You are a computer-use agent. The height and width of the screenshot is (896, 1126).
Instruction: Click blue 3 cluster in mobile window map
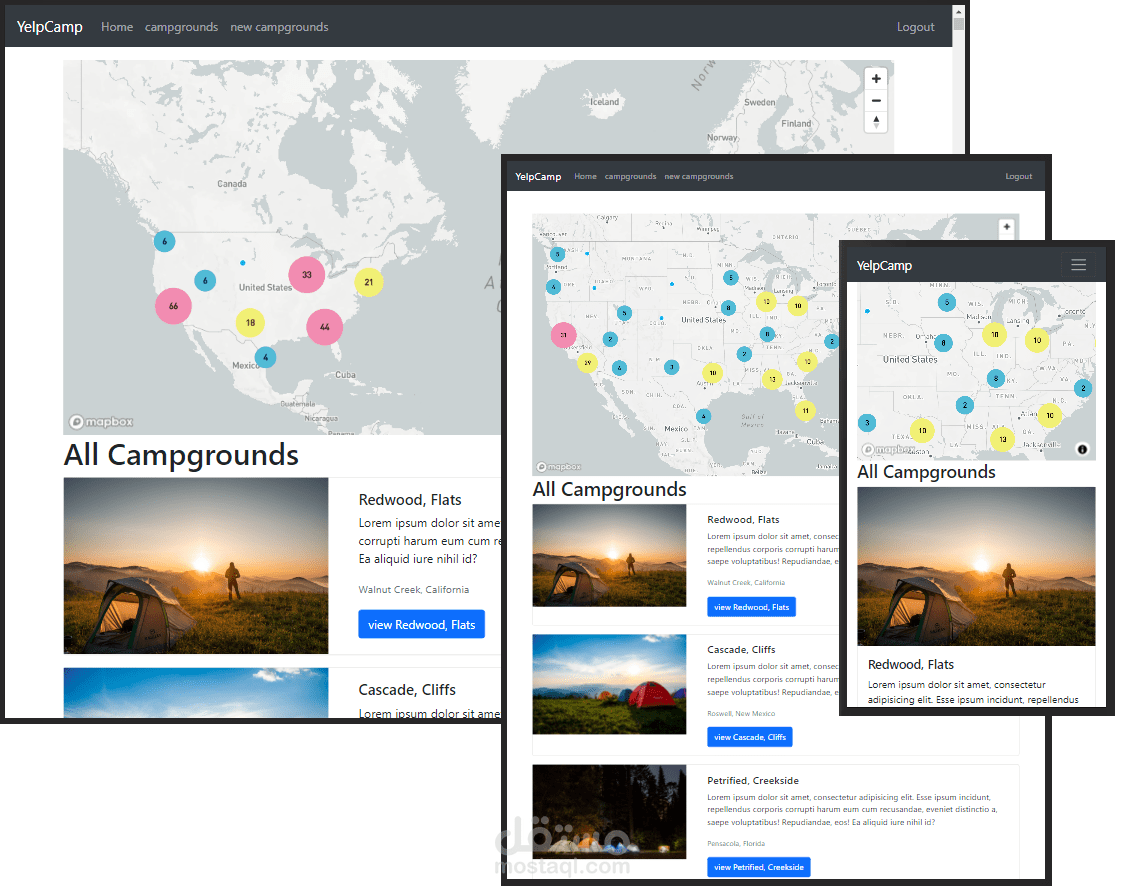(x=867, y=422)
